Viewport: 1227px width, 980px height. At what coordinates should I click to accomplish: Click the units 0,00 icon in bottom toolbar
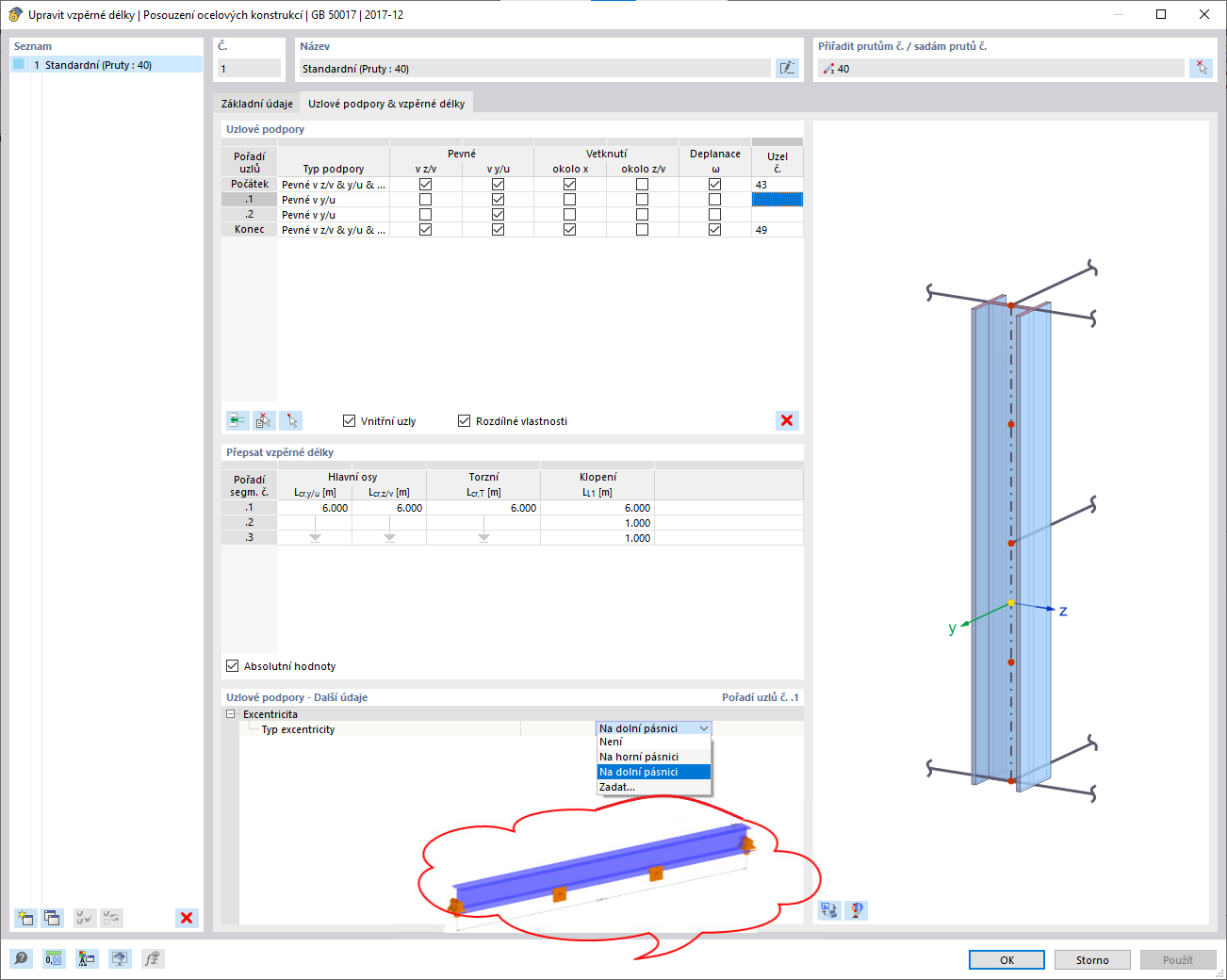[54, 959]
